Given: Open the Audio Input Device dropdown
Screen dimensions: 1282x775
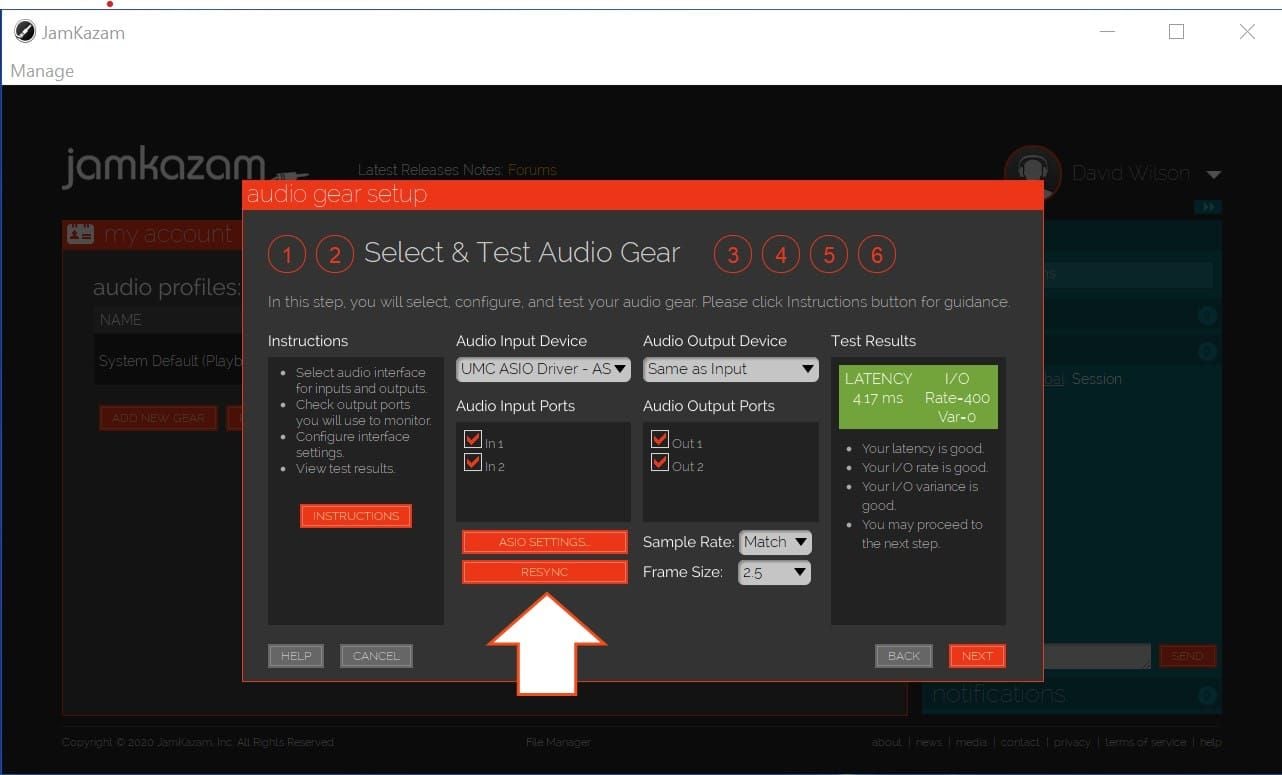Looking at the screenshot, I should point(543,369).
